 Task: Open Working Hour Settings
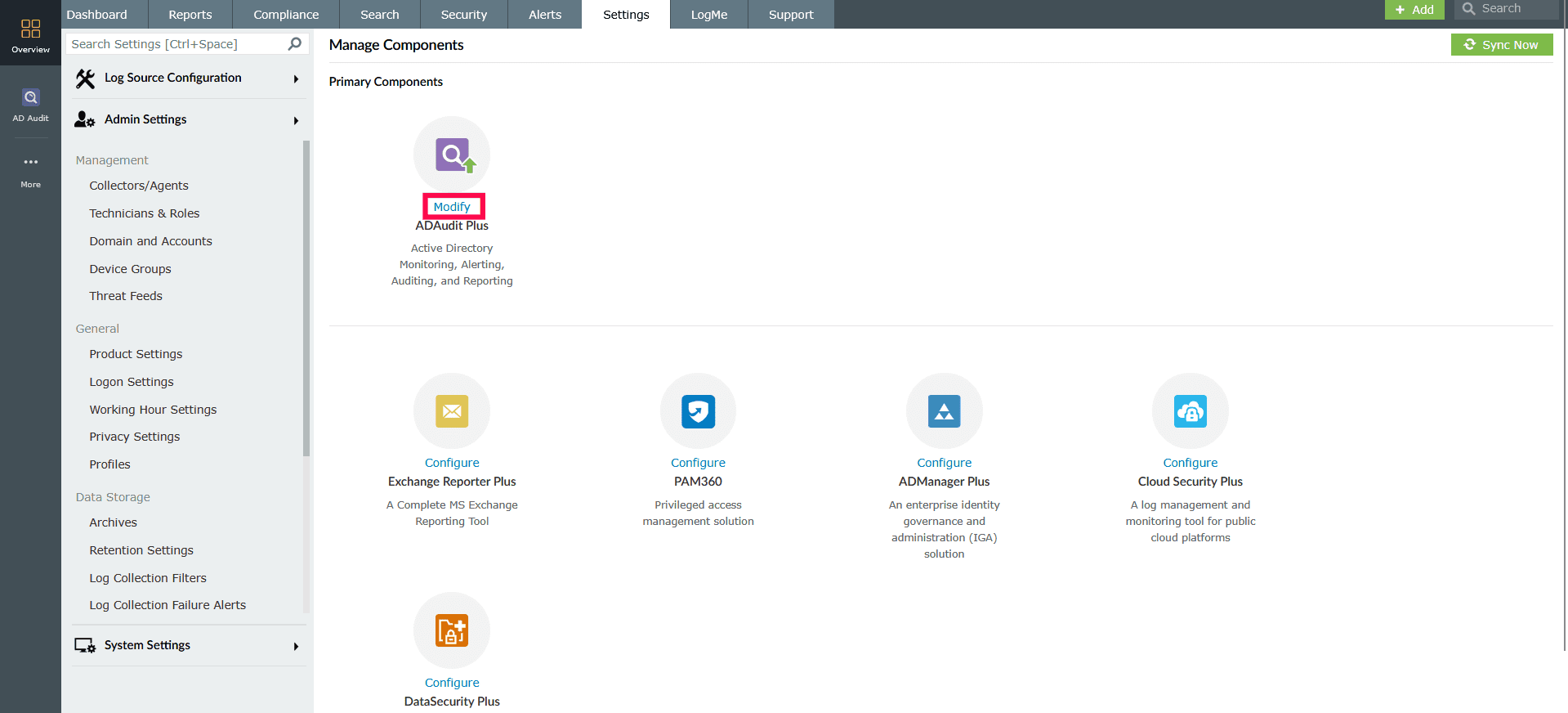pos(154,410)
